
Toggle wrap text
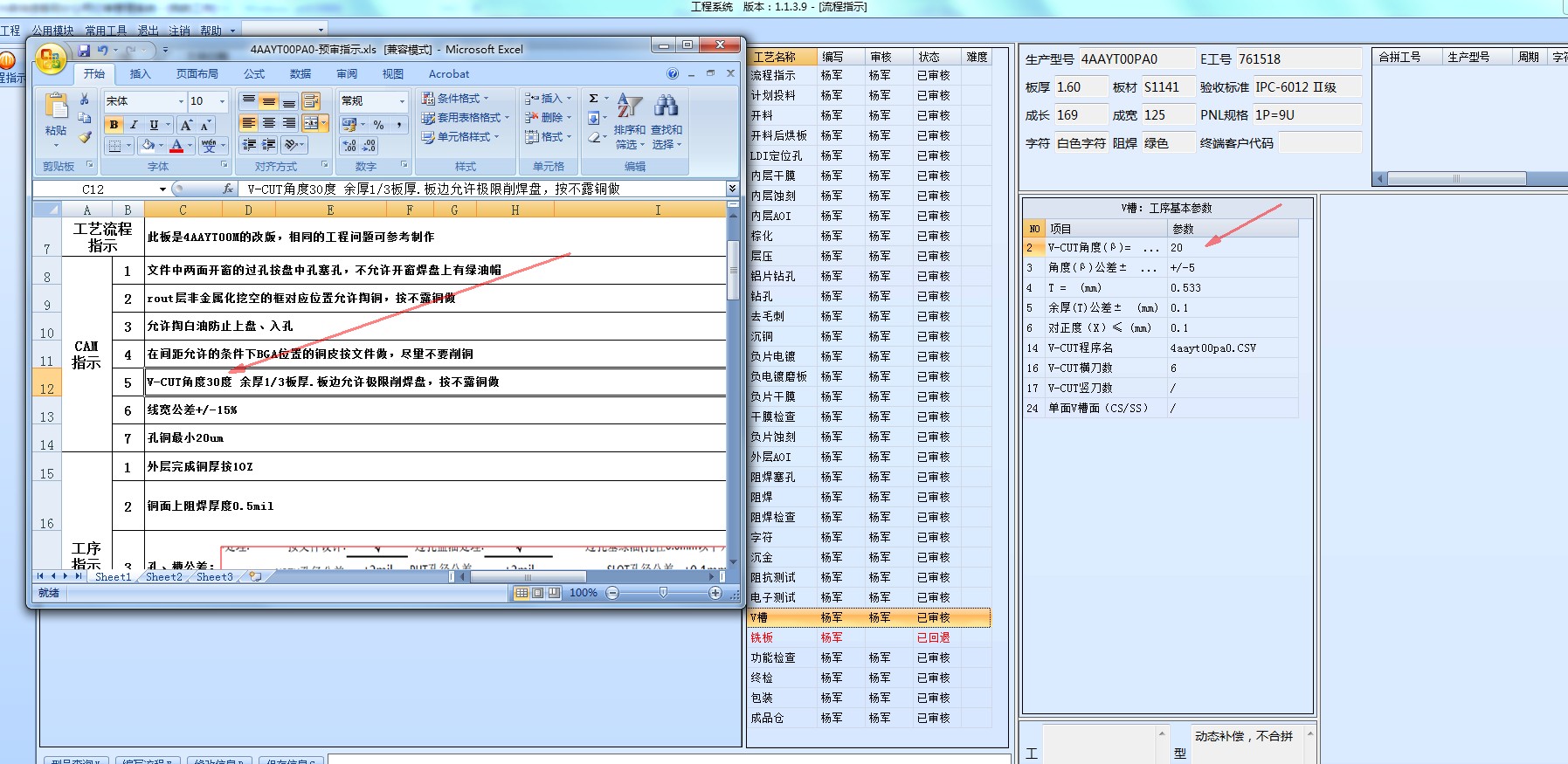[x=311, y=102]
